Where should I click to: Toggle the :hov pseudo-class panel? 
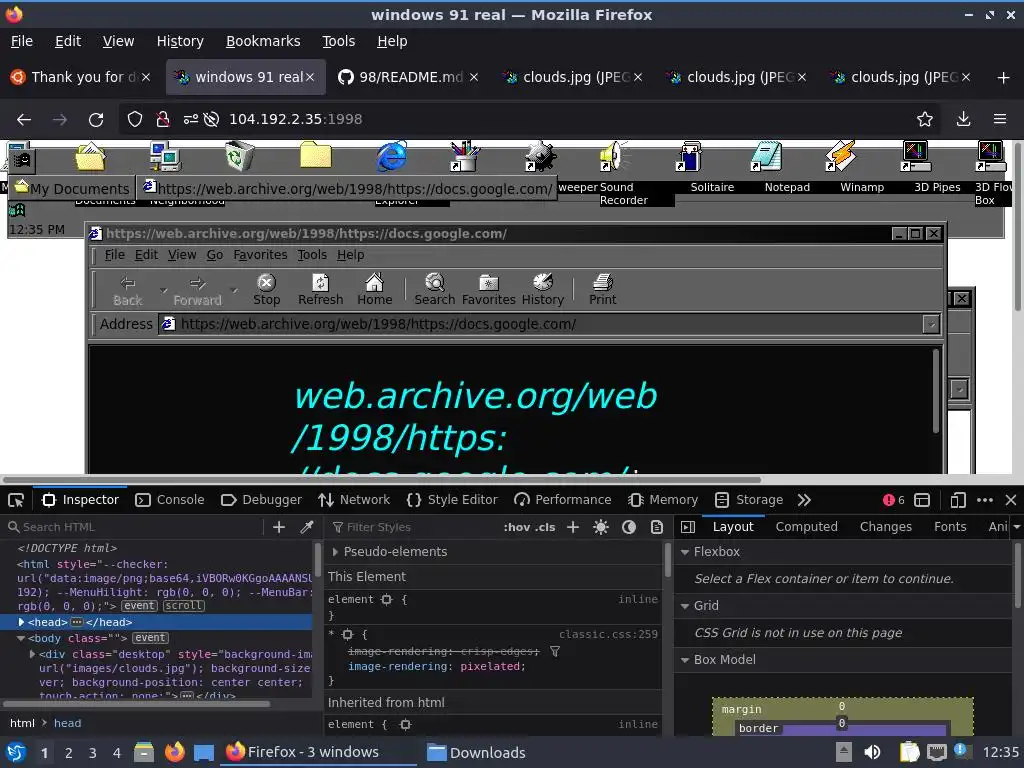tap(517, 527)
